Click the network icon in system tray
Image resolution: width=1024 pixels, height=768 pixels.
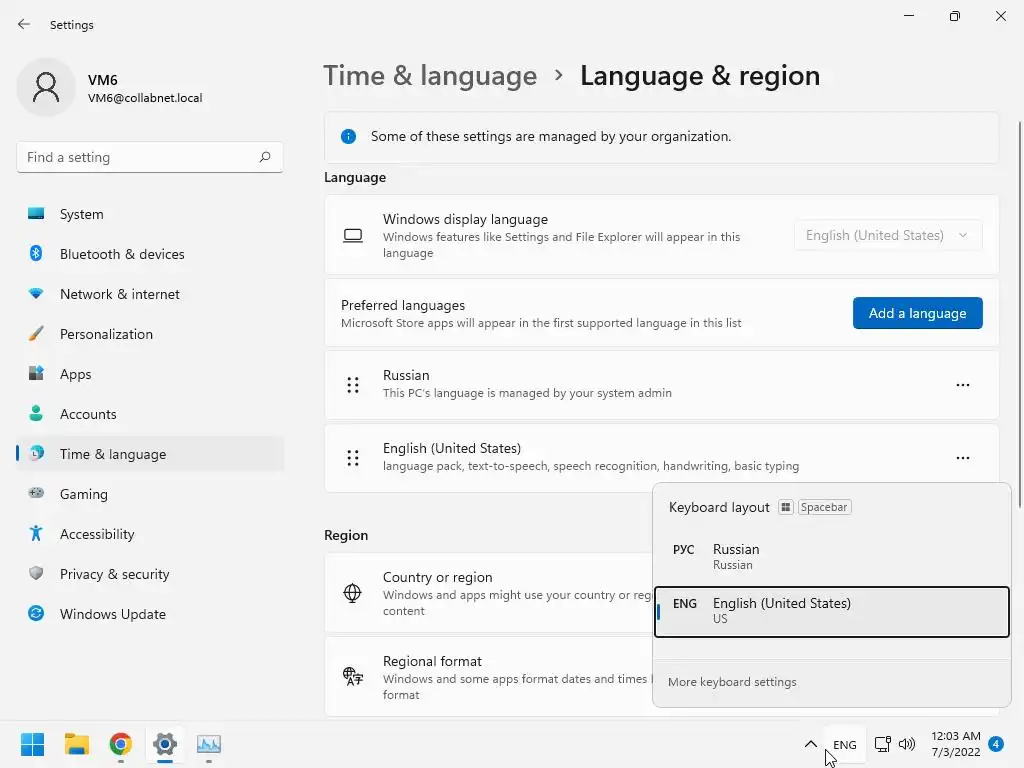tap(882, 744)
